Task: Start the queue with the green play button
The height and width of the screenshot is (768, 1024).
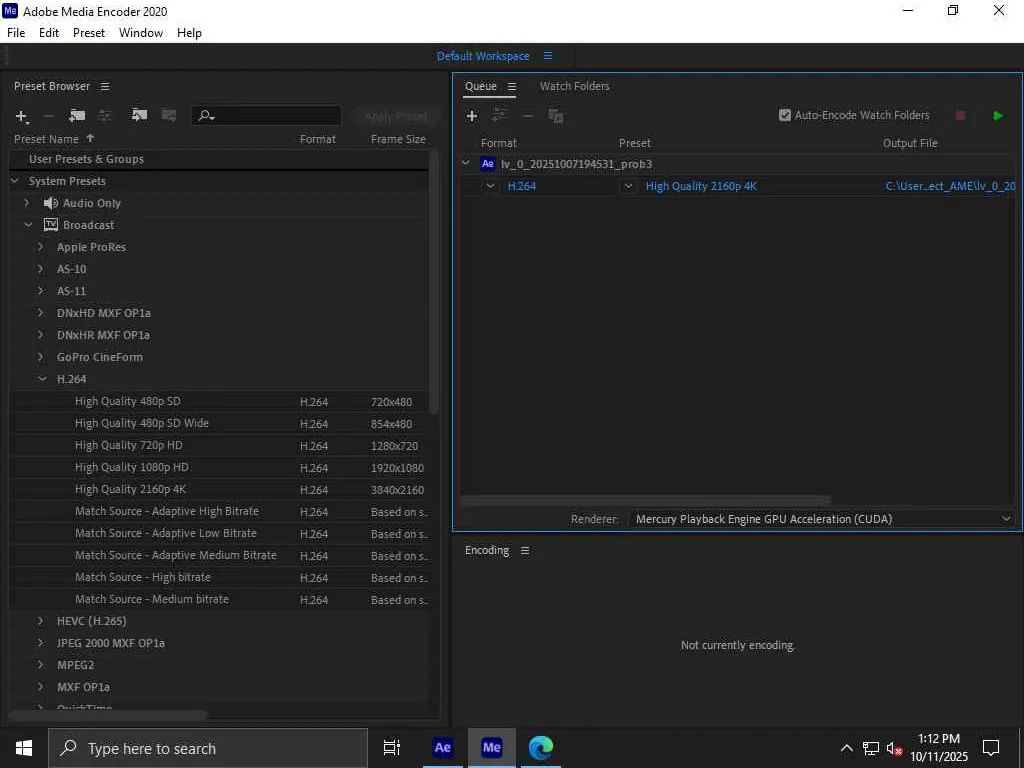Action: [998, 116]
